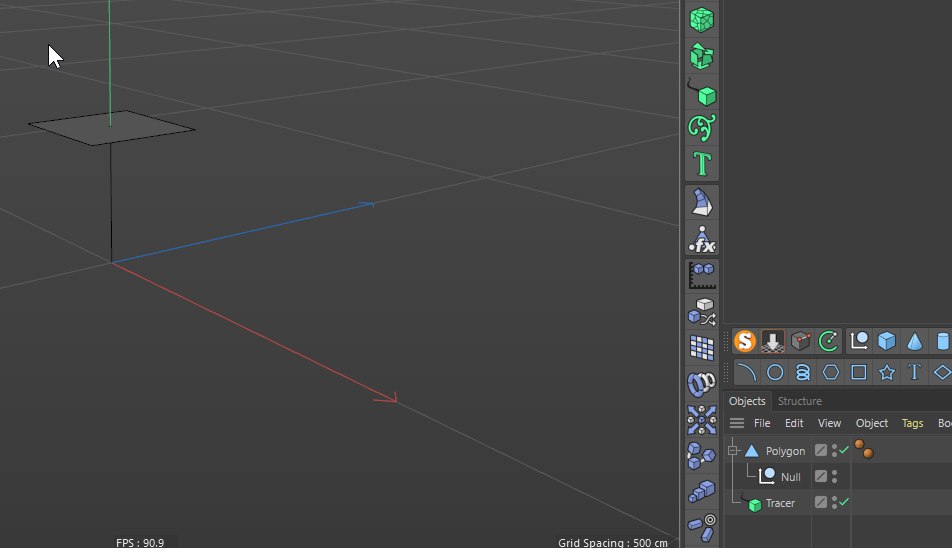Create a Cube primitive
This screenshot has width=952, height=548.
[x=887, y=341]
